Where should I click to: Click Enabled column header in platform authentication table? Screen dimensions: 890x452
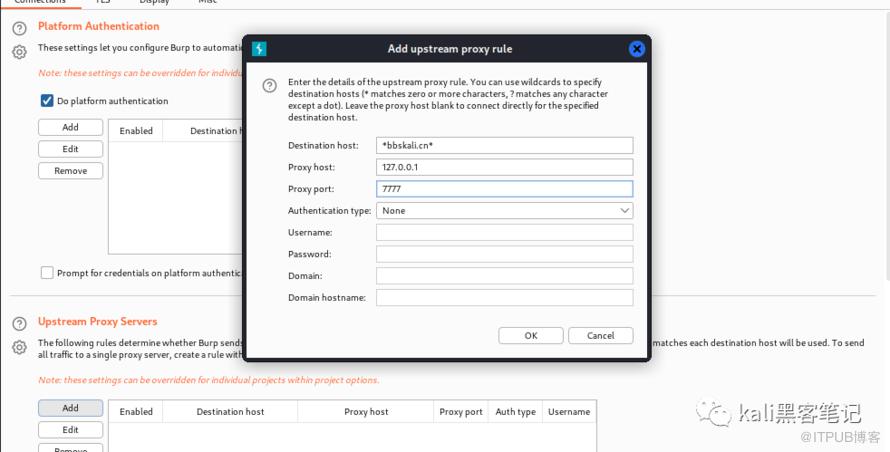(x=136, y=131)
